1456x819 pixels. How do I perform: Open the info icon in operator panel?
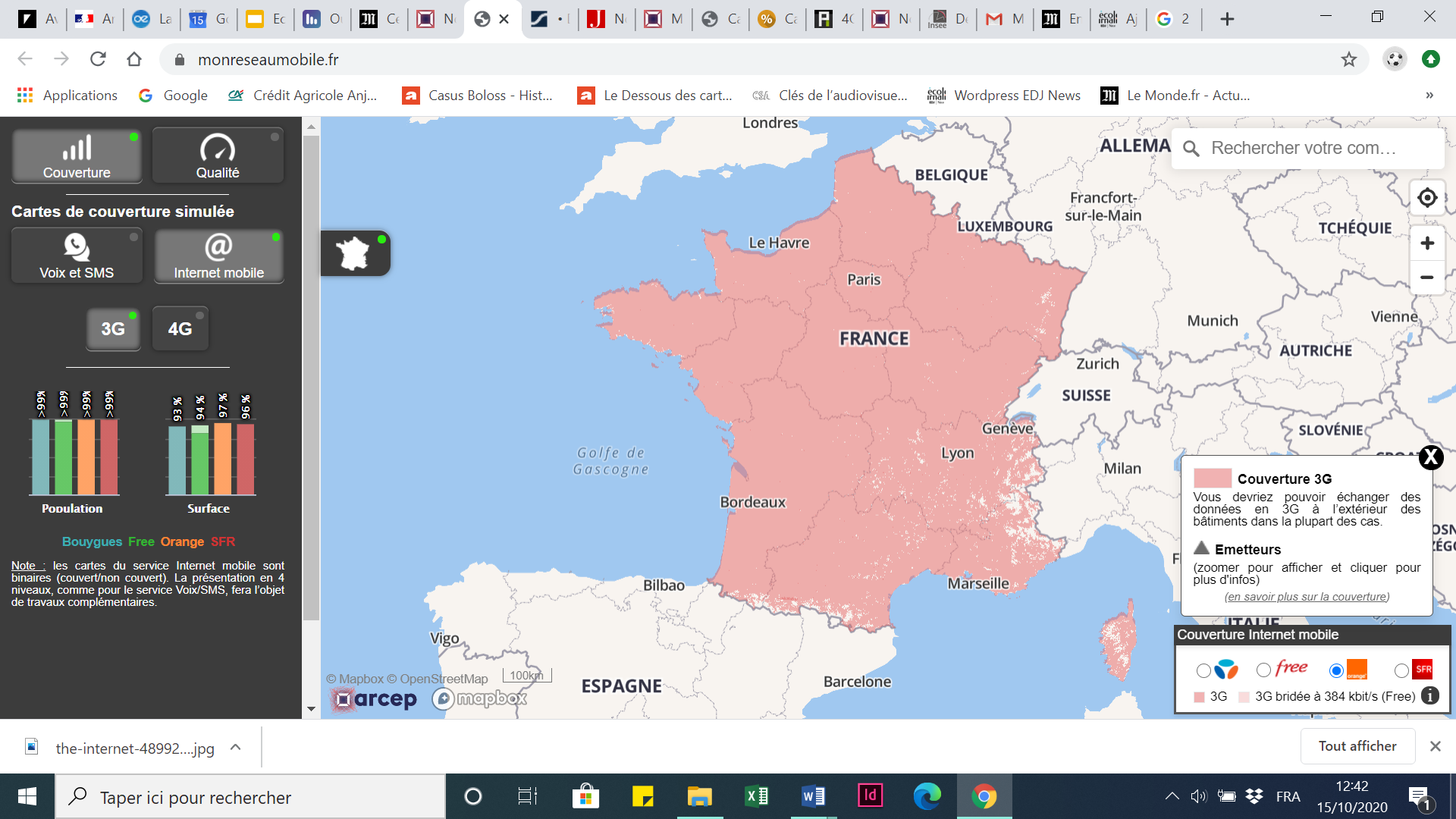[x=1430, y=696]
